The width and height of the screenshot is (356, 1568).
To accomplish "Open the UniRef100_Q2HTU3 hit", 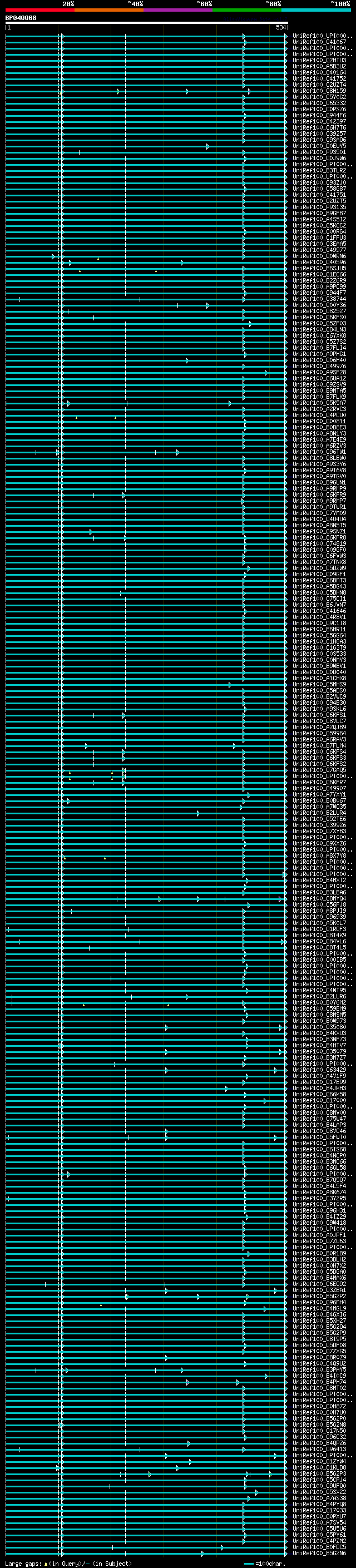I will [x=319, y=60].
